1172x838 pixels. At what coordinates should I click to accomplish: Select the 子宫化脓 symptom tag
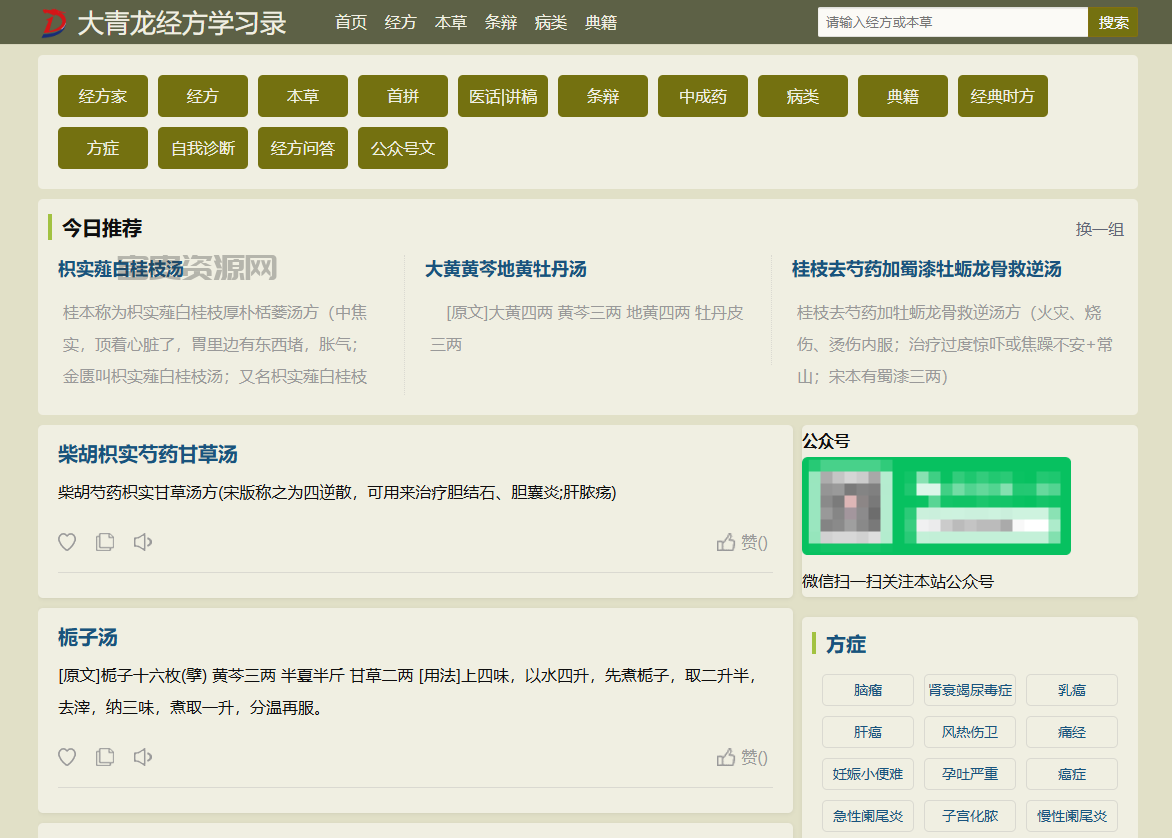click(969, 816)
